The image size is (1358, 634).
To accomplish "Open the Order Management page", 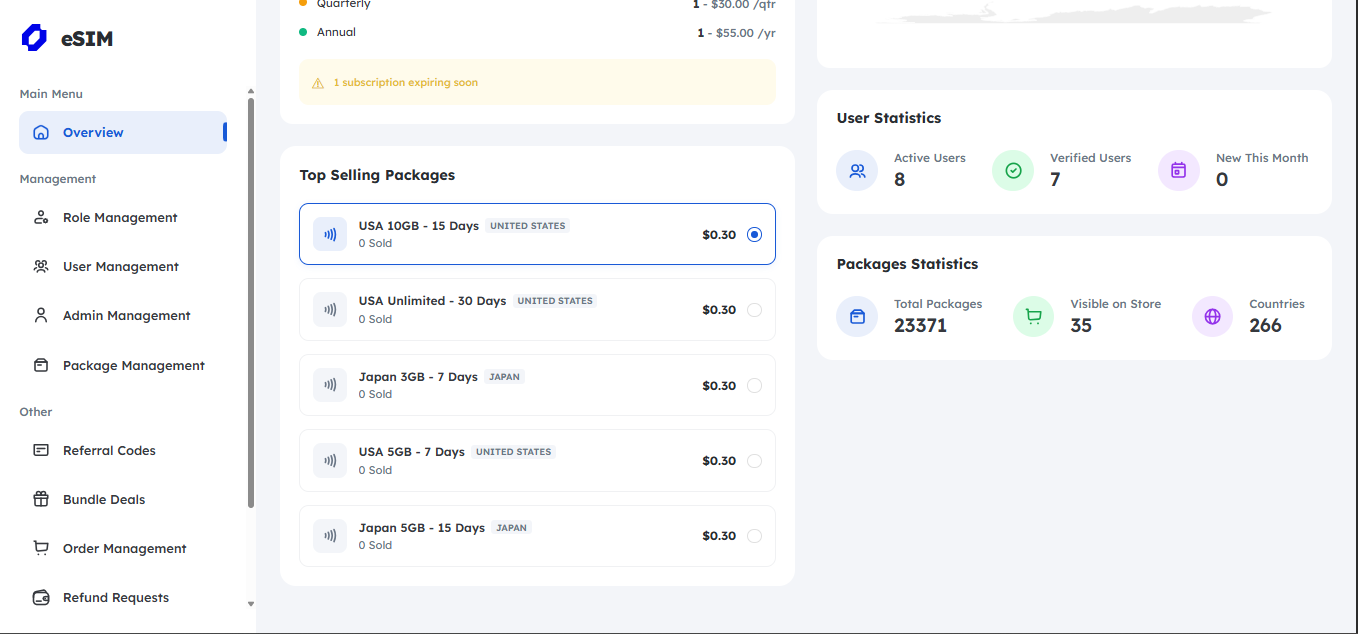I will coord(124,549).
